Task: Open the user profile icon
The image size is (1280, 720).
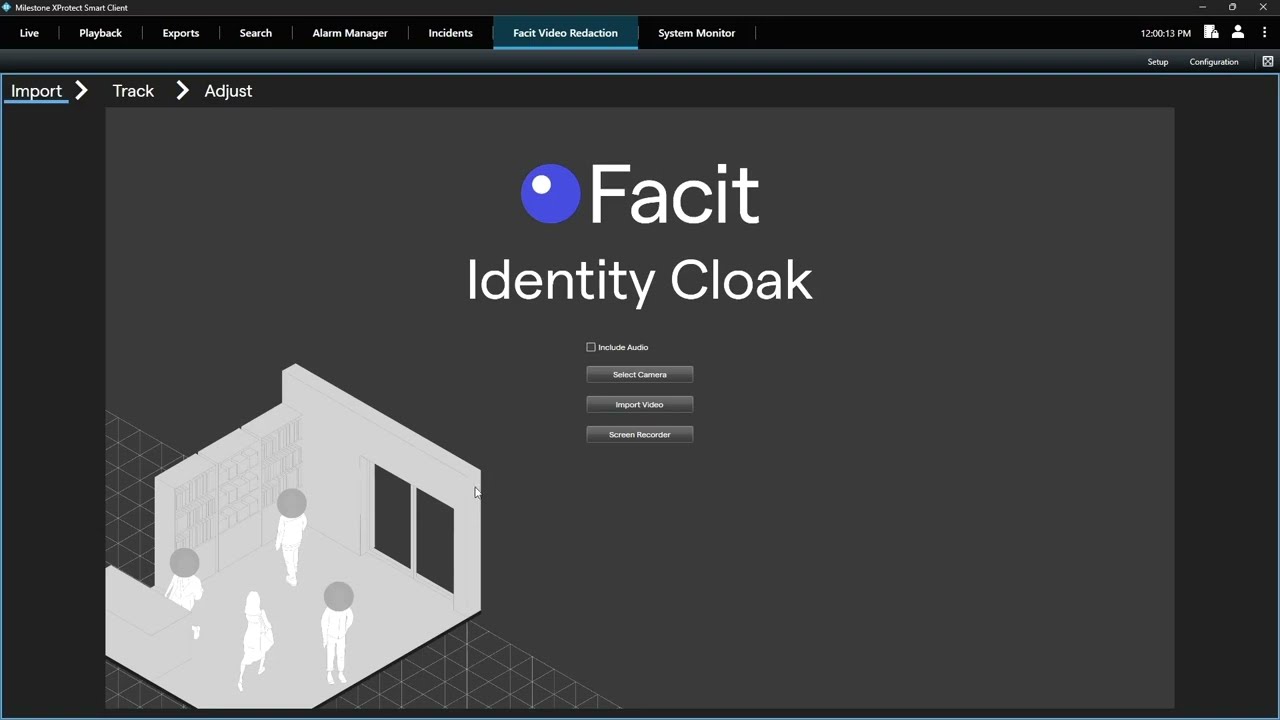Action: coord(1238,32)
